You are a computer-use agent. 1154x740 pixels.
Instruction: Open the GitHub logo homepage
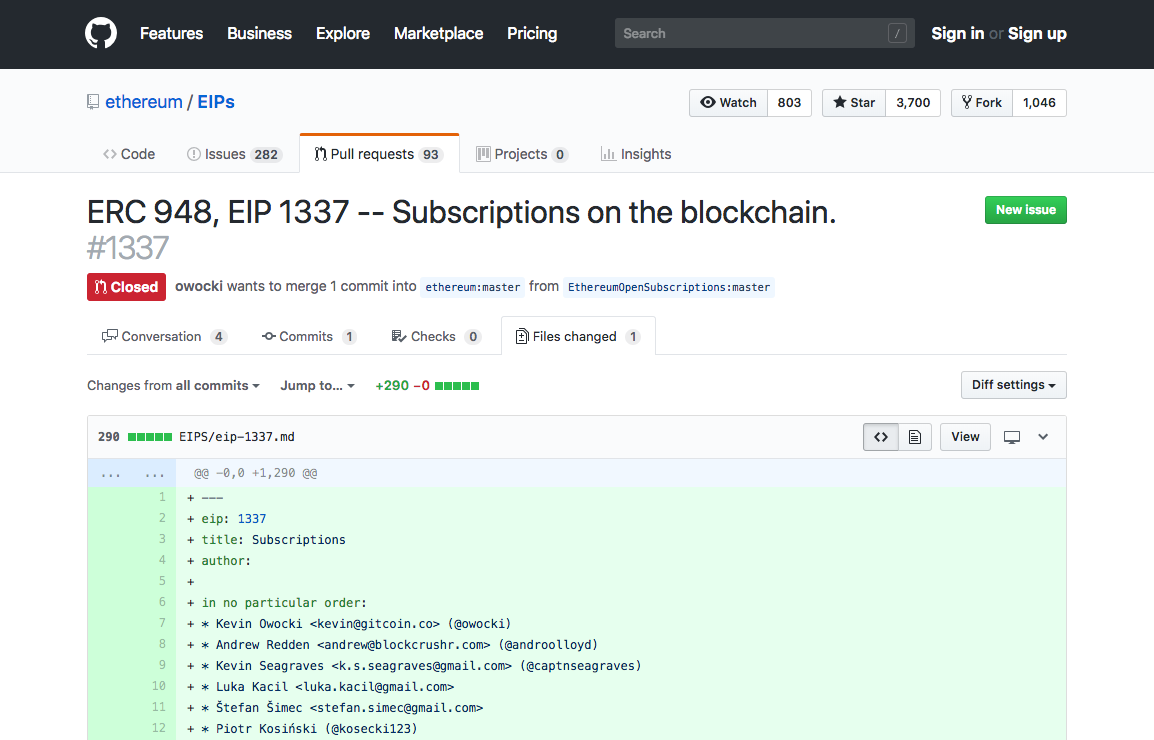[x=101, y=33]
